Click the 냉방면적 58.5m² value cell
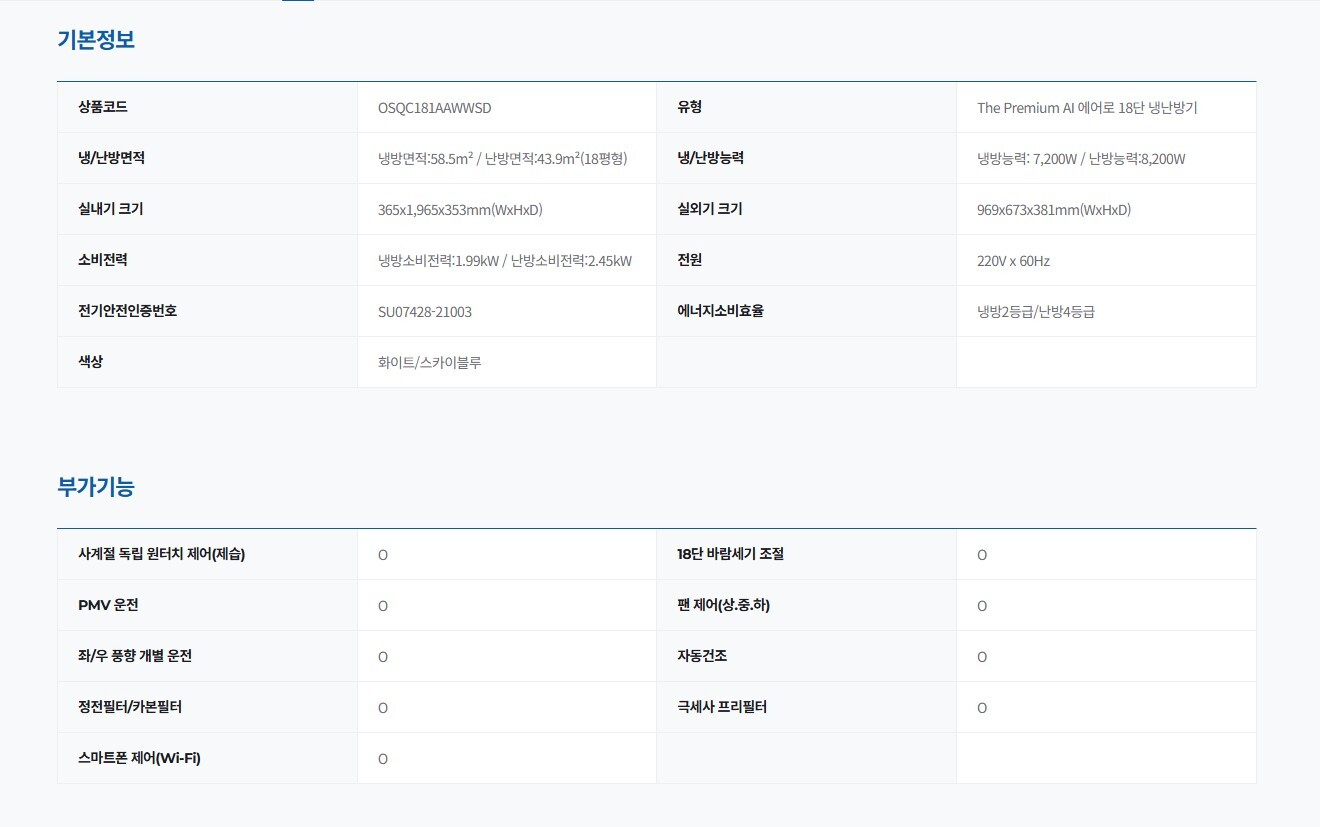Viewport: 1320px width, 827px height. coord(502,159)
